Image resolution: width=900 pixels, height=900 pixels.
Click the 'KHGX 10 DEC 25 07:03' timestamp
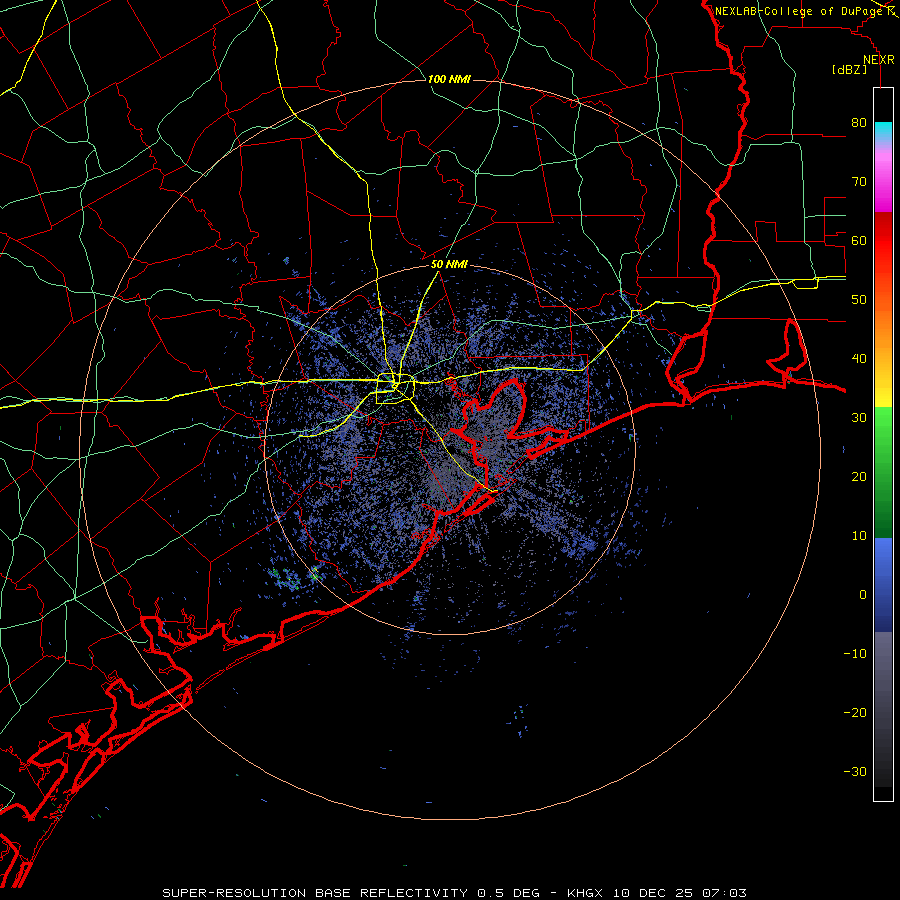[657, 893]
